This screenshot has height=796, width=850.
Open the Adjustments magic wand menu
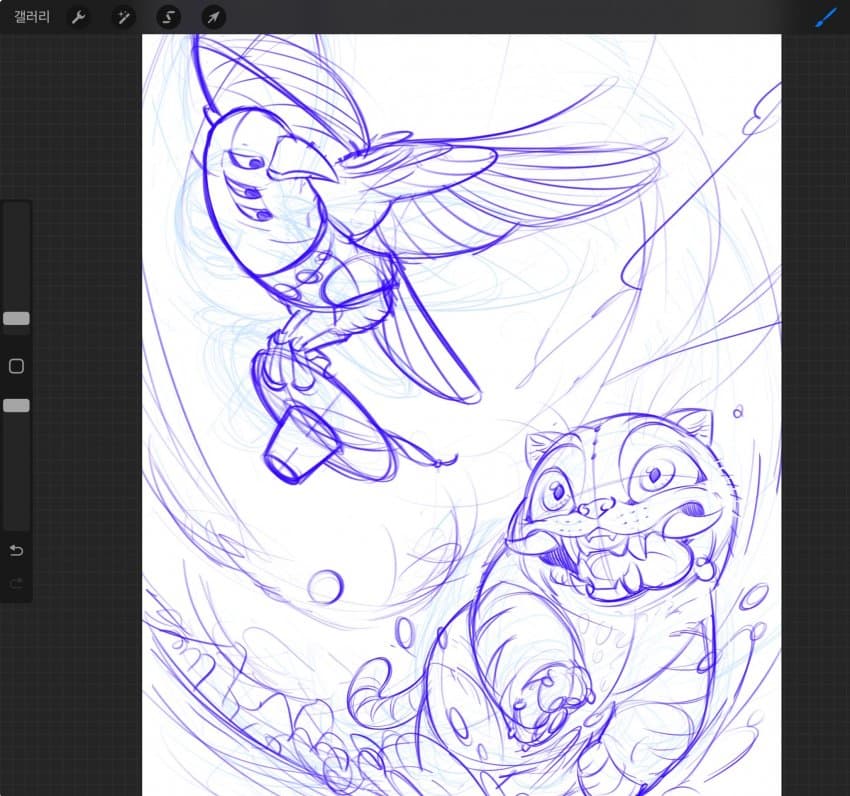click(124, 17)
